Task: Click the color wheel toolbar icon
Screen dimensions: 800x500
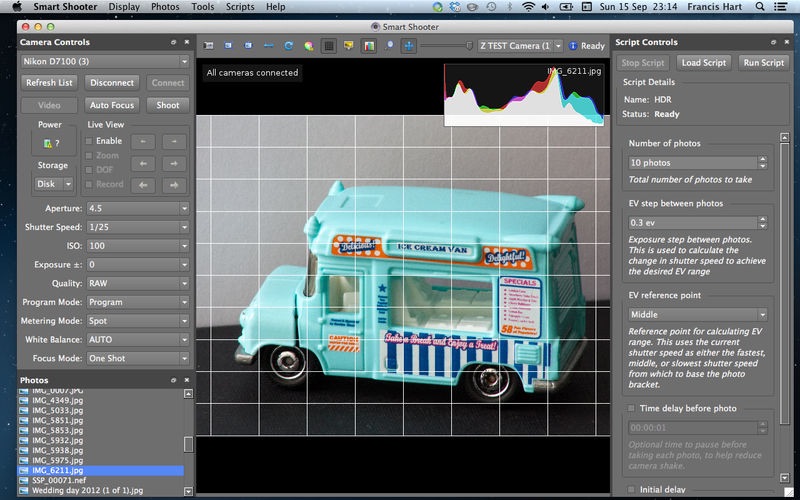Action: tap(309, 46)
